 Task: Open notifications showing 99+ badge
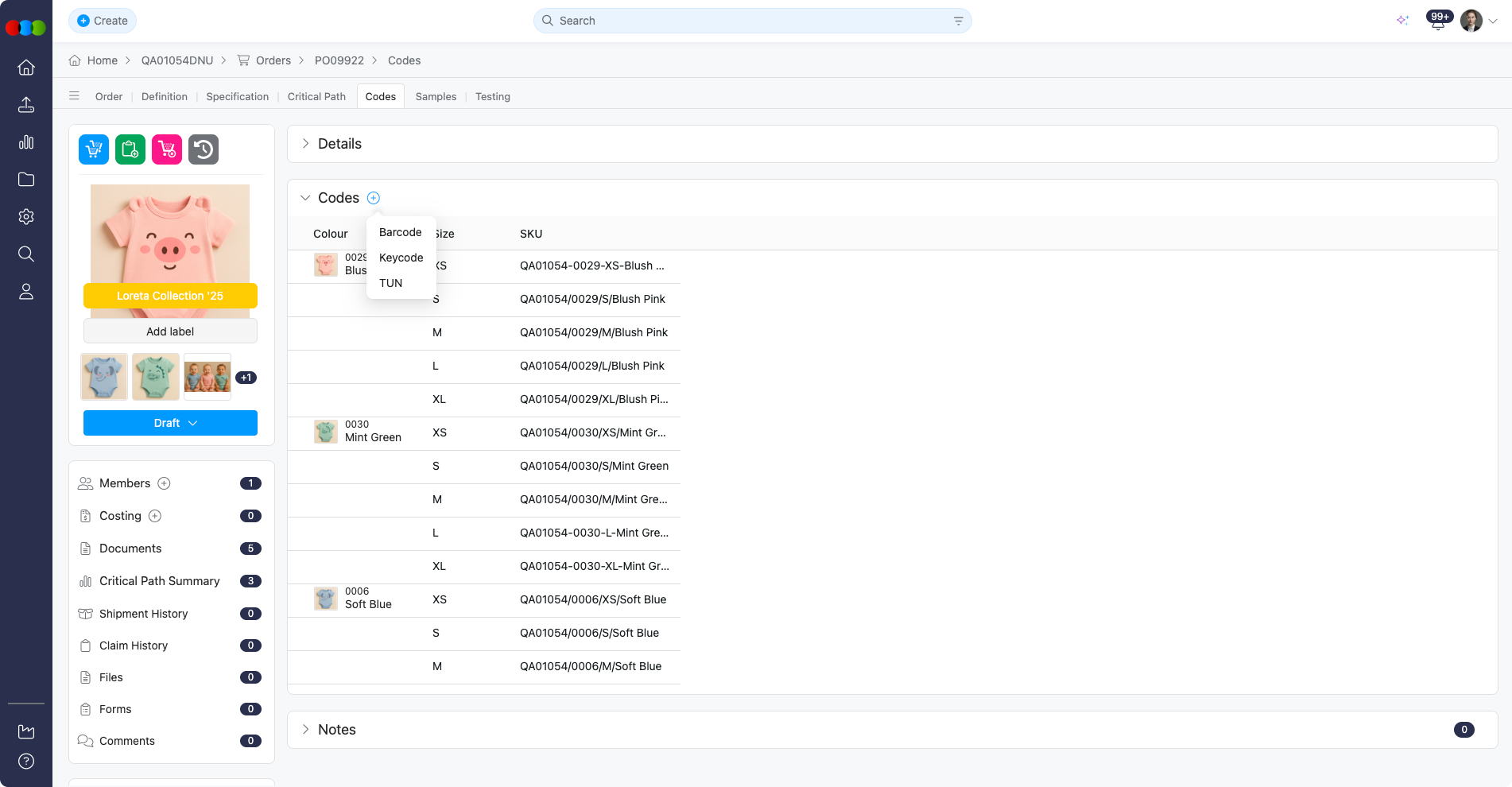1438,21
